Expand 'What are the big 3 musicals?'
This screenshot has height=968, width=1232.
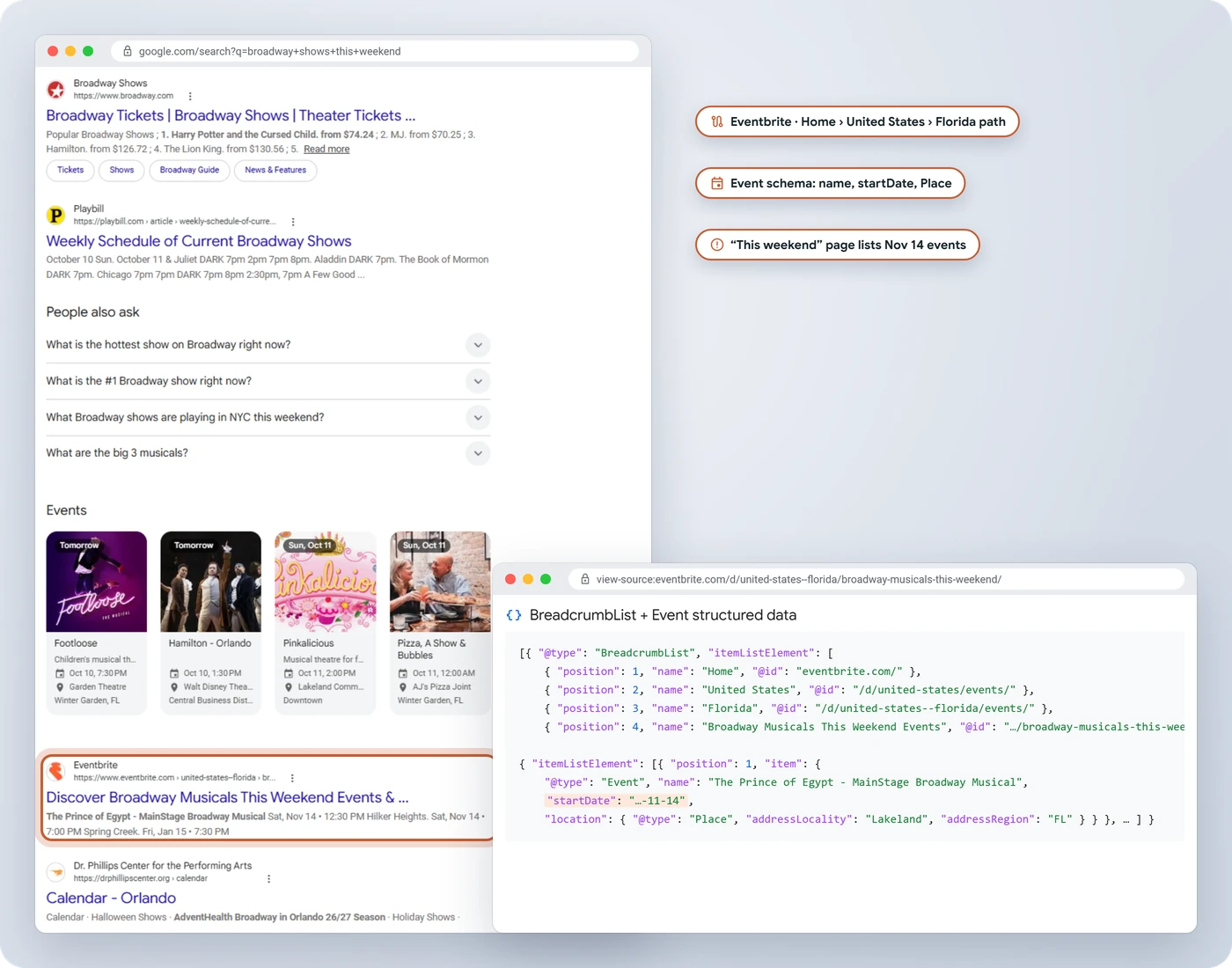point(478,453)
